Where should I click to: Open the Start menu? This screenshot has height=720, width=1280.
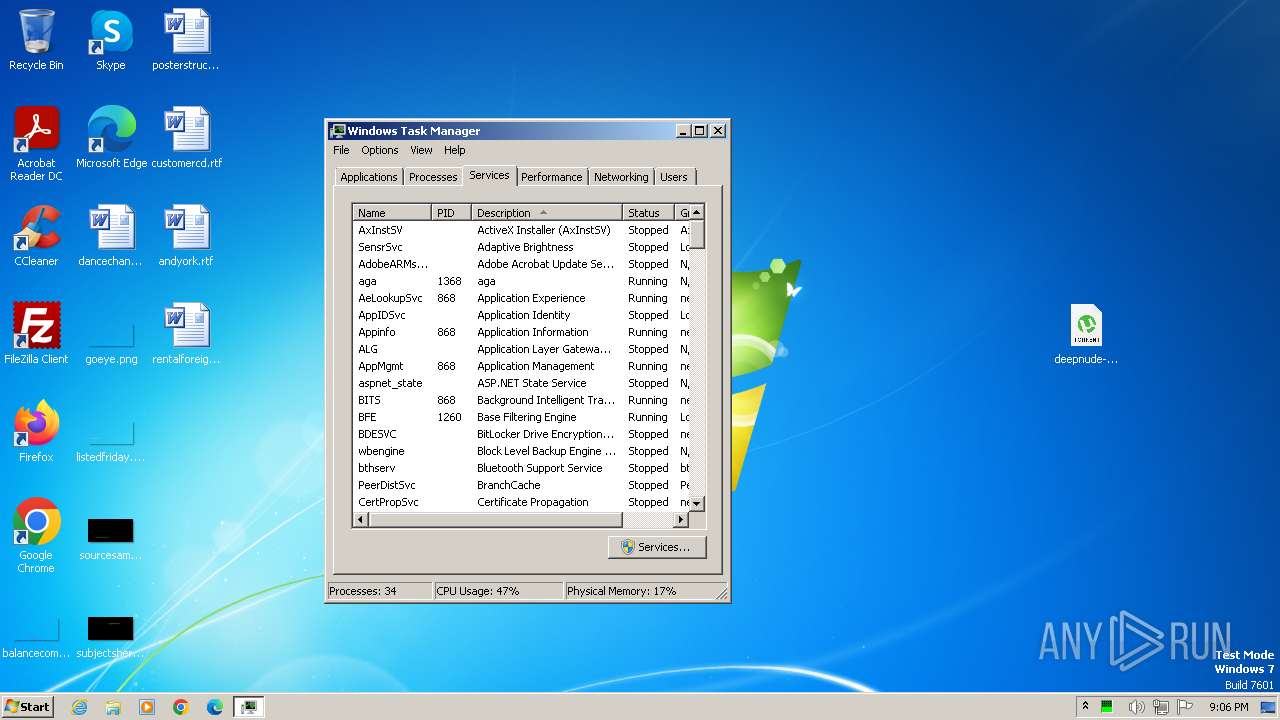click(x=27, y=707)
